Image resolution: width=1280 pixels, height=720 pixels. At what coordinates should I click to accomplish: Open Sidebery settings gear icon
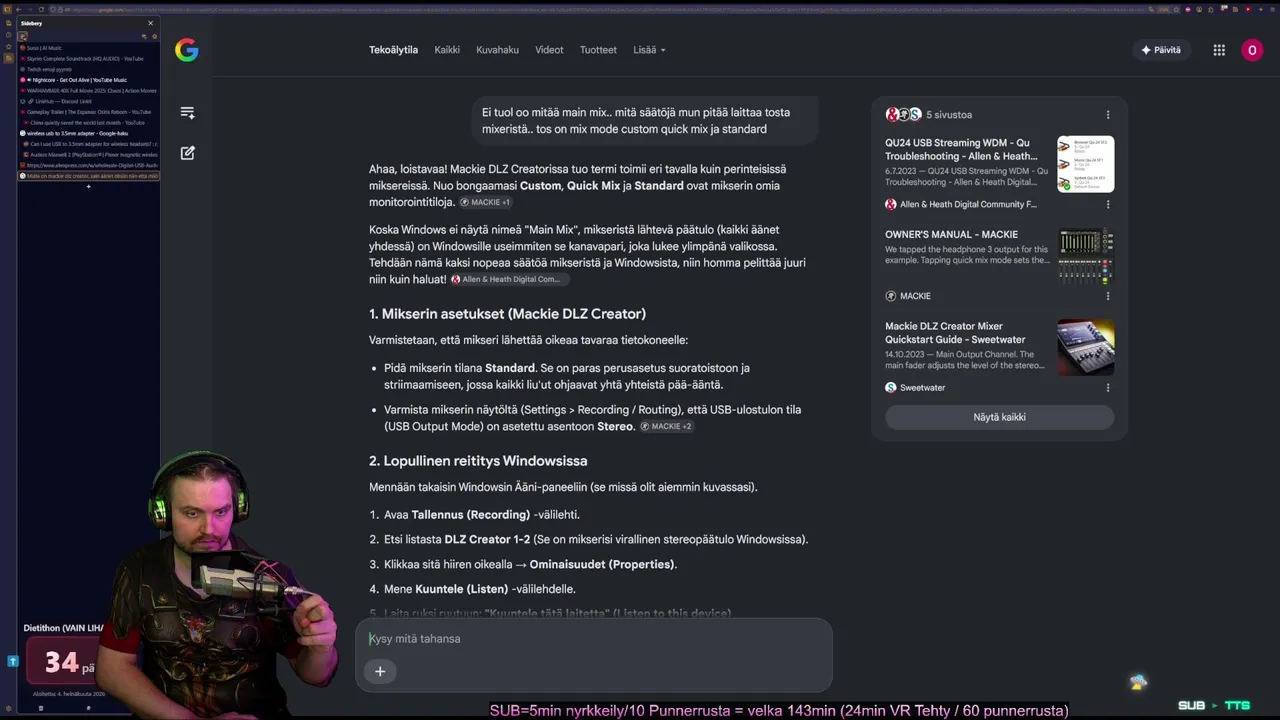154,36
